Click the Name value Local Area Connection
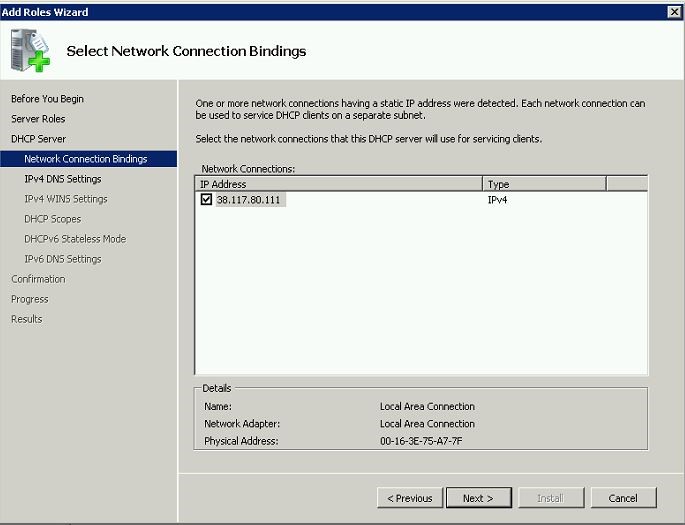685x525 pixels. click(x=427, y=407)
